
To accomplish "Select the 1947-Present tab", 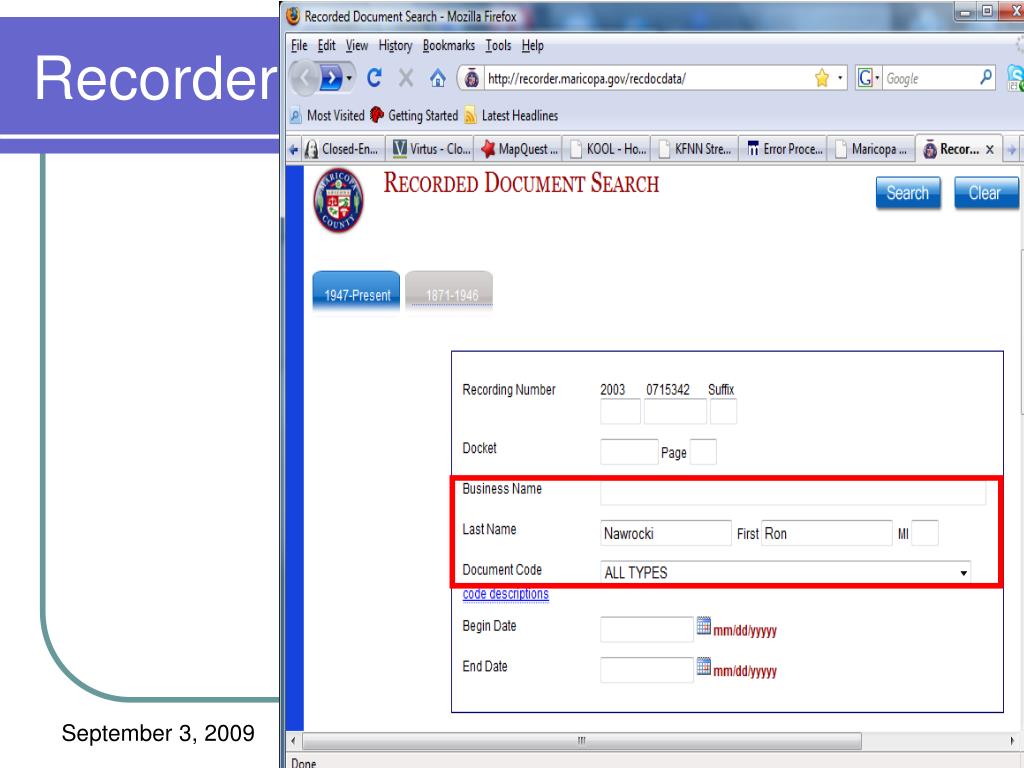I will click(357, 292).
